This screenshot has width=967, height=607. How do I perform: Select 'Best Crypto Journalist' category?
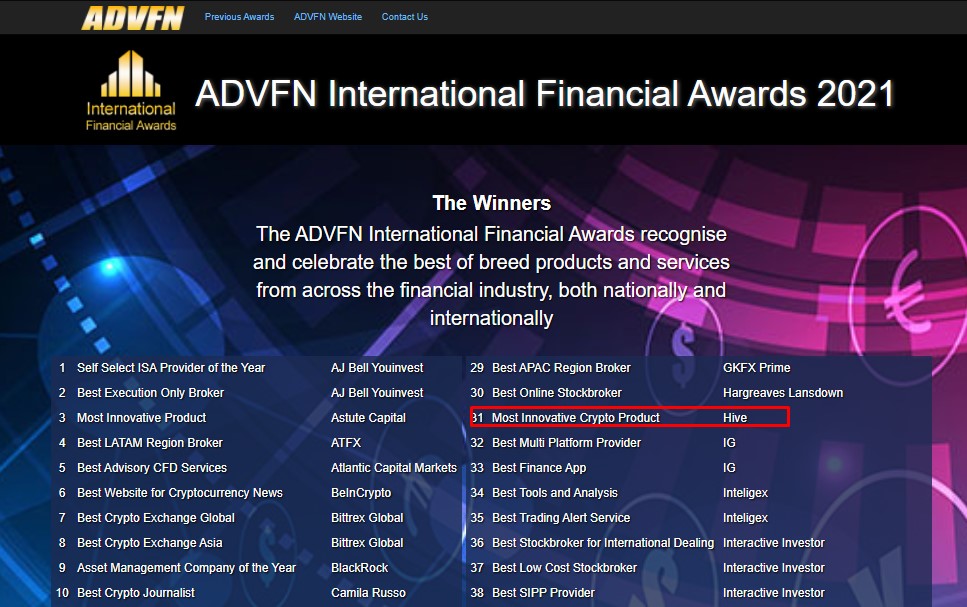point(136,593)
